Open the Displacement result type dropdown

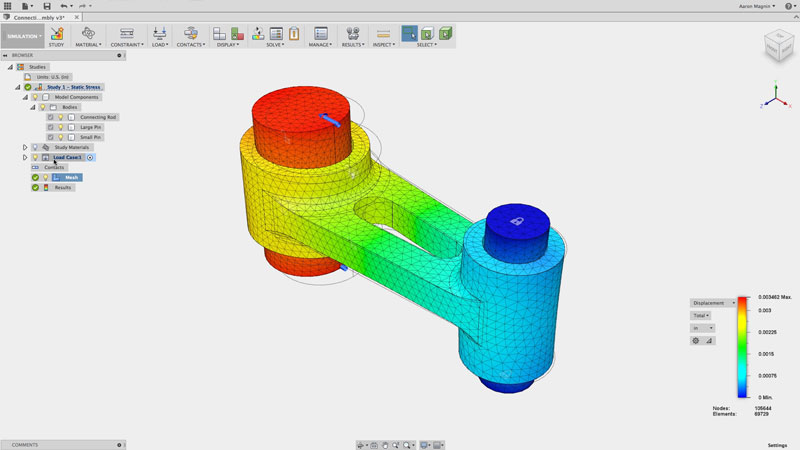pos(713,303)
